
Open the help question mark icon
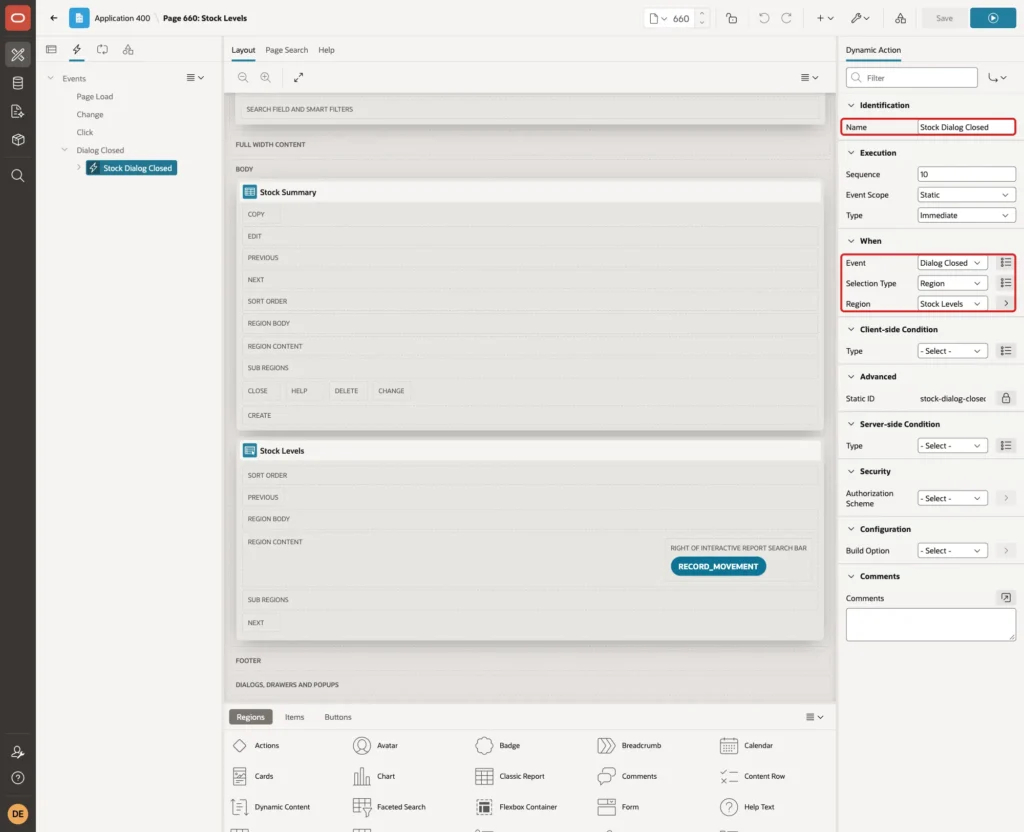tap(18, 778)
